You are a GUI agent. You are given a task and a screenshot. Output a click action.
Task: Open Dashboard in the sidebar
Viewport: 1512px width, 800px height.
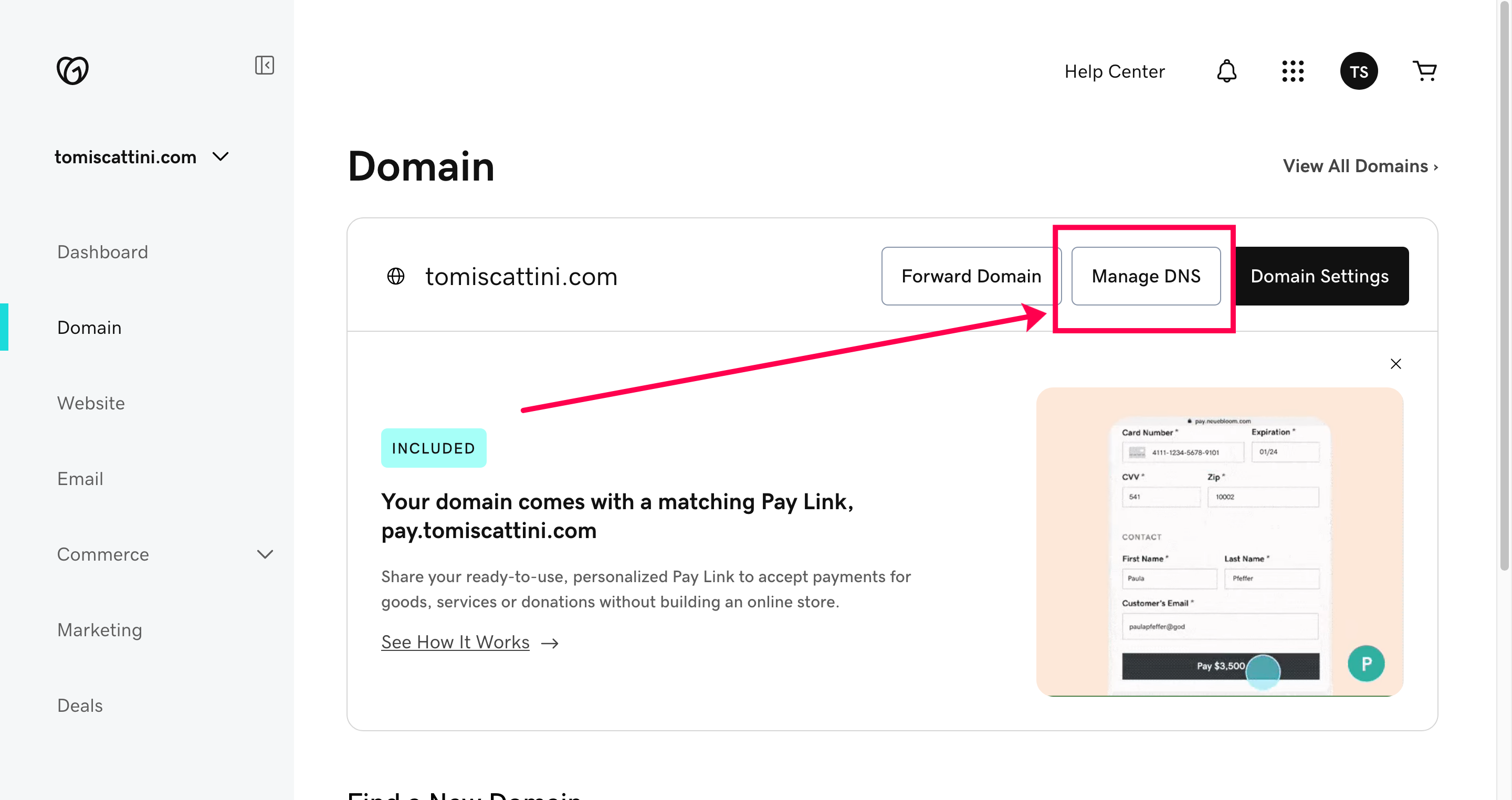point(103,252)
